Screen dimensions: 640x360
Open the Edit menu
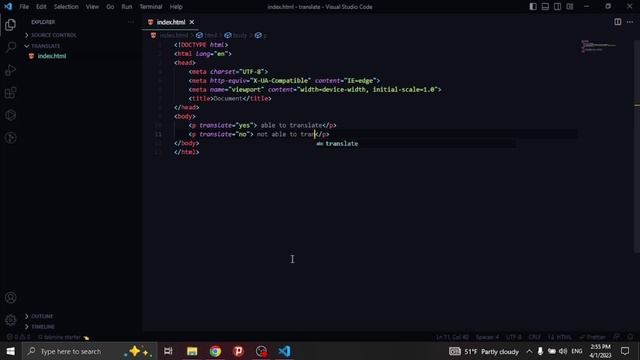pyautogui.click(x=41, y=7)
